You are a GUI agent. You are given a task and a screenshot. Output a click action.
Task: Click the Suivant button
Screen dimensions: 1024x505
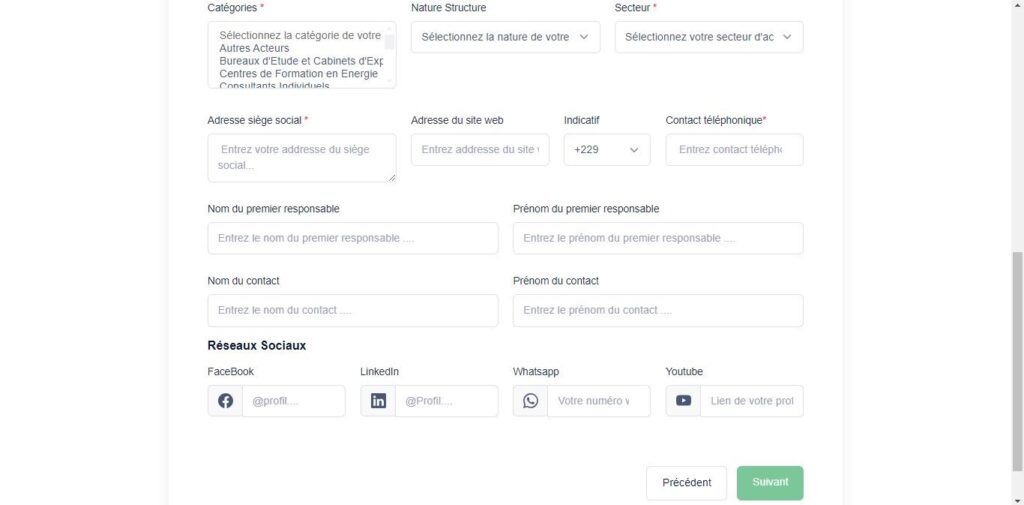[x=770, y=483]
